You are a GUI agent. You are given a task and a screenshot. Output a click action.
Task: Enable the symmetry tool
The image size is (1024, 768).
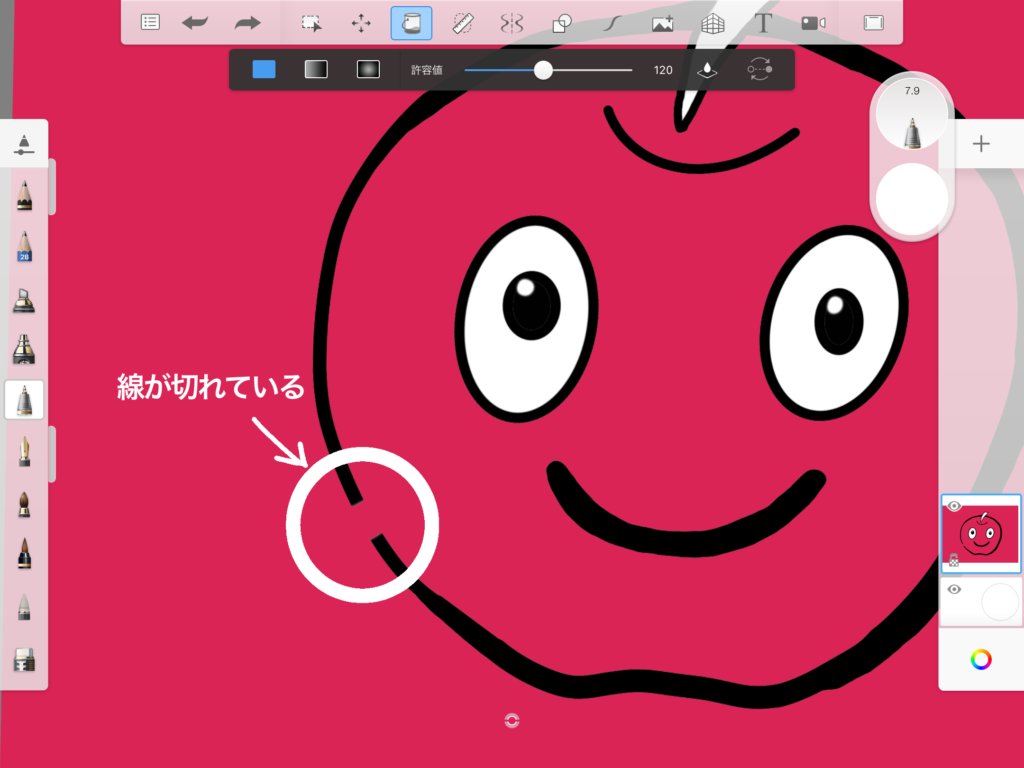[x=511, y=23]
